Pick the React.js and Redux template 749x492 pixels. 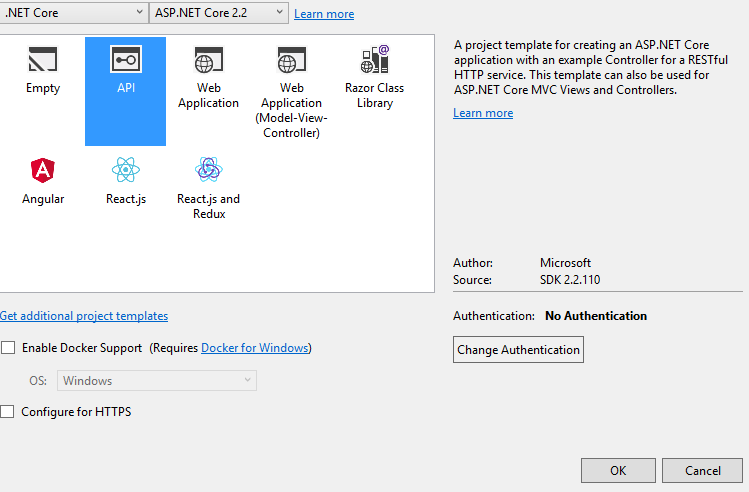click(x=209, y=187)
